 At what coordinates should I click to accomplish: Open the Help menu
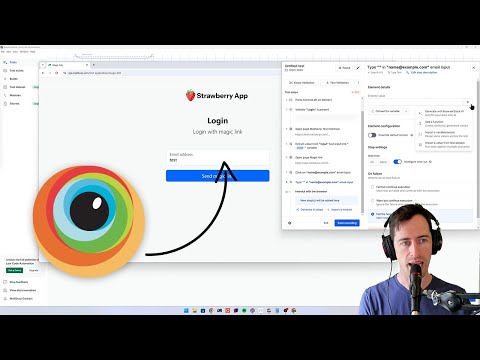tap(33, 52)
